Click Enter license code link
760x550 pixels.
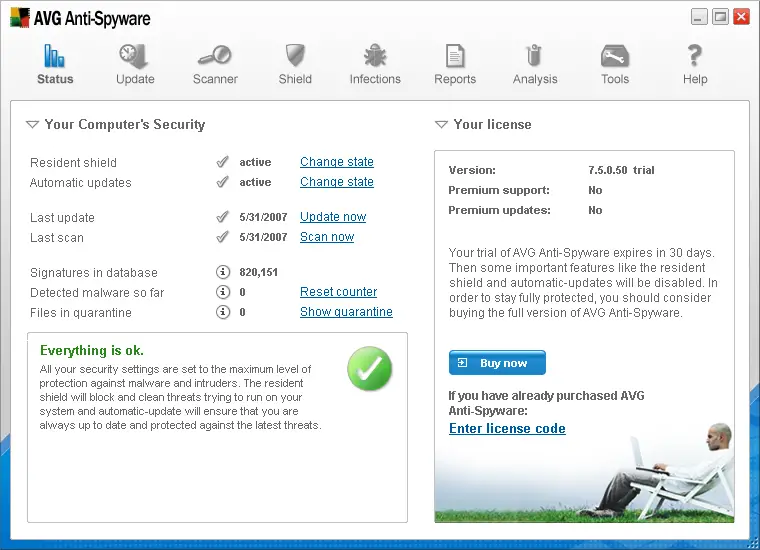click(x=507, y=429)
